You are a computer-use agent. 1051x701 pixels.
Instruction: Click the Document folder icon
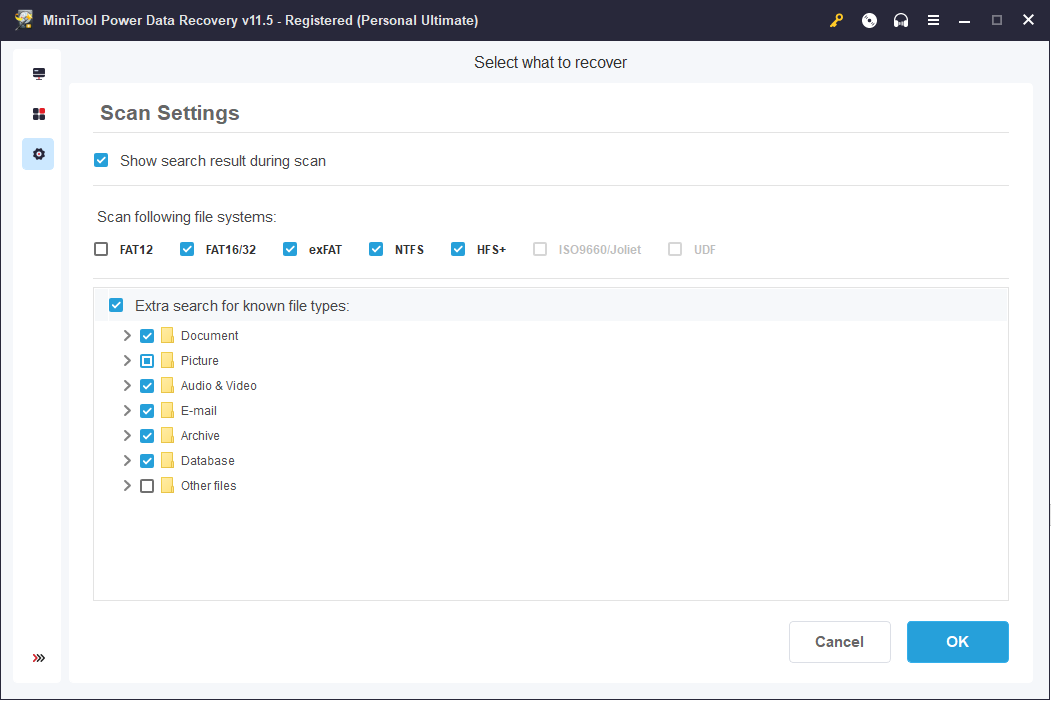point(168,335)
